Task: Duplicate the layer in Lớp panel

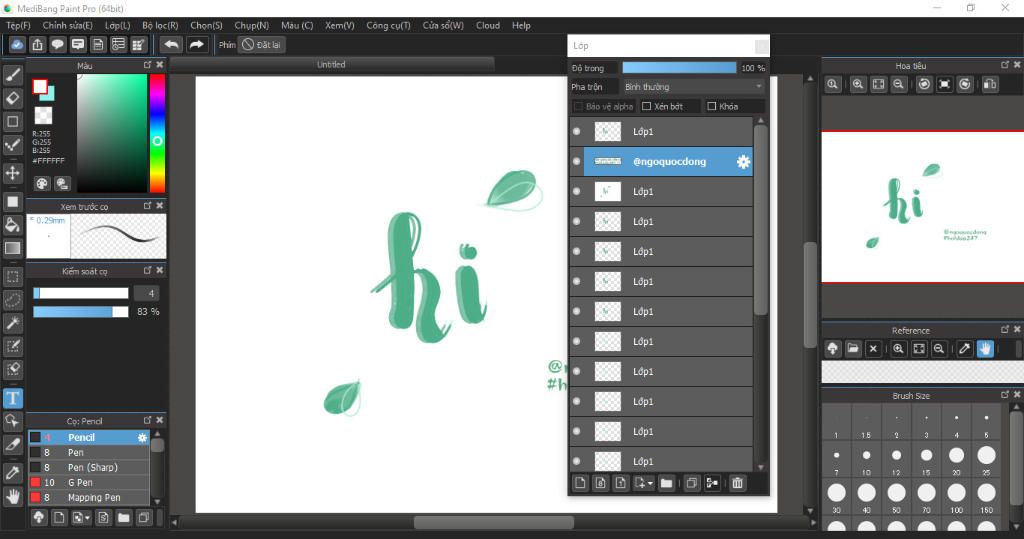Action: click(x=692, y=483)
